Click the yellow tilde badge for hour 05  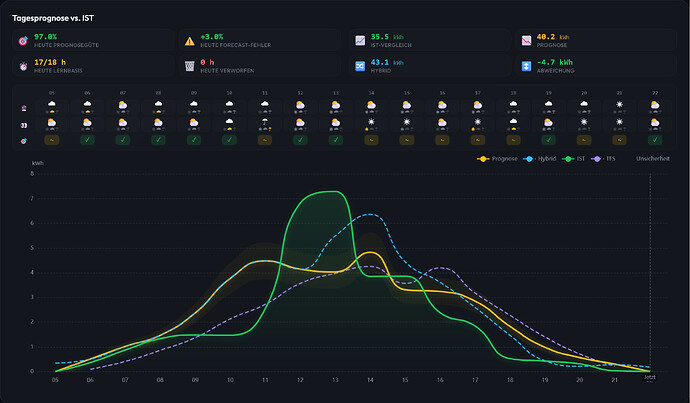click(52, 140)
